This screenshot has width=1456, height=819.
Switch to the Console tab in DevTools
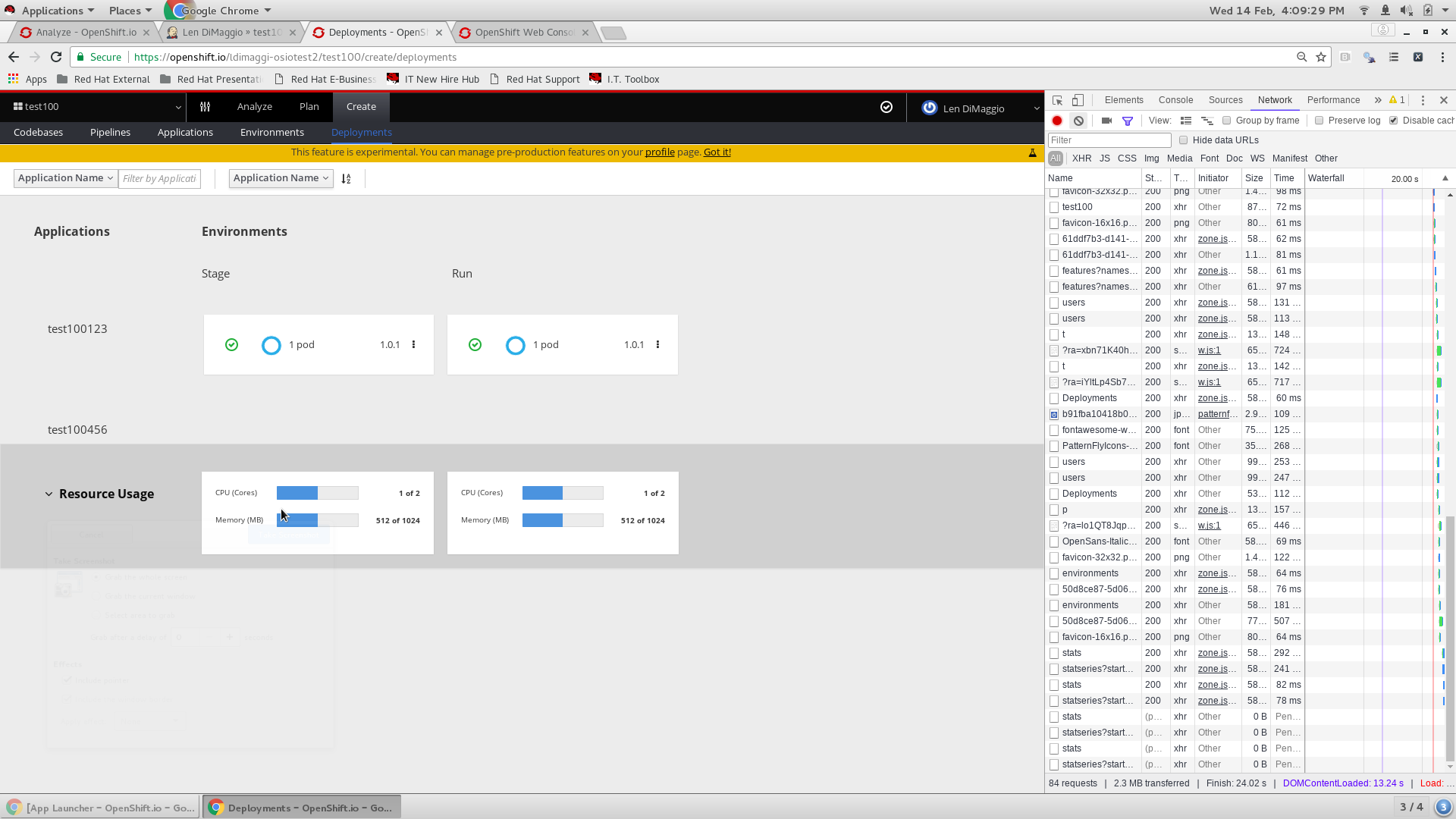click(x=1175, y=99)
